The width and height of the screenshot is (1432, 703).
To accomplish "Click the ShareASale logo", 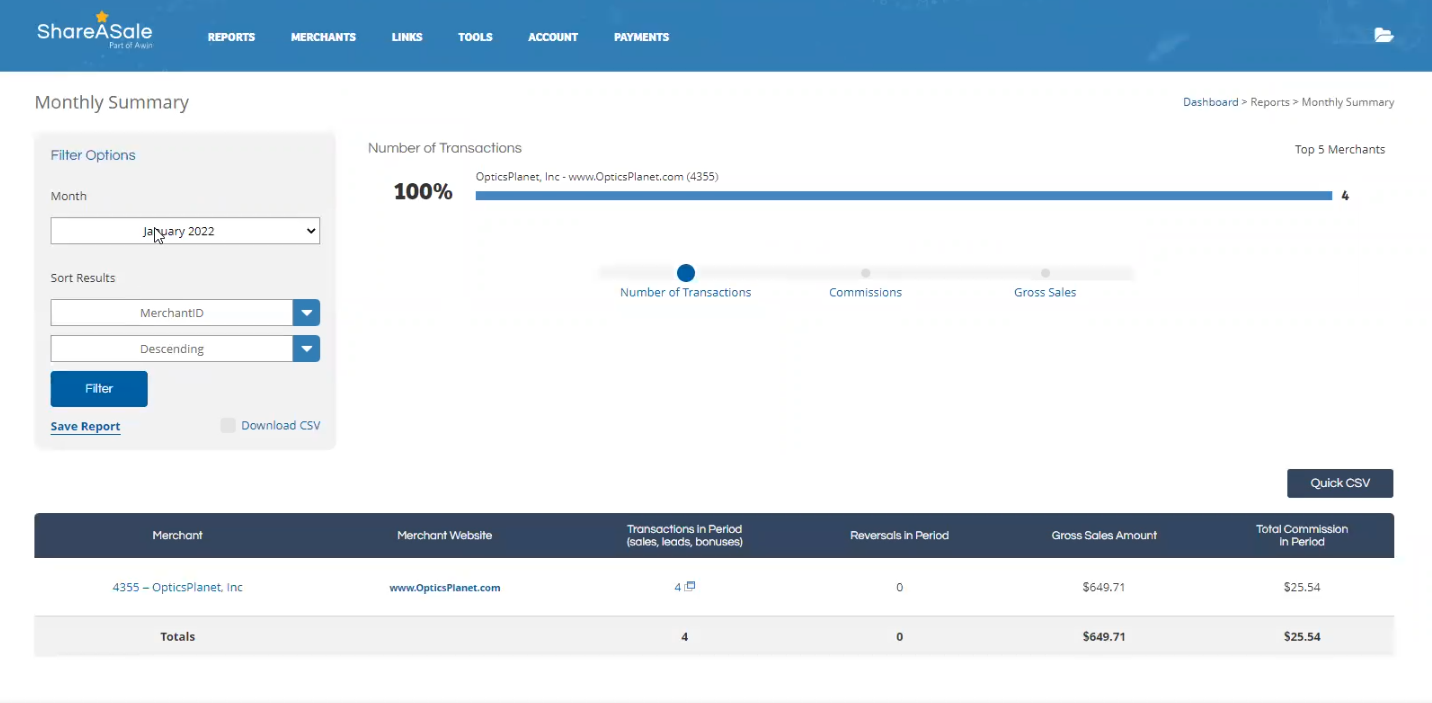I will pos(94,32).
